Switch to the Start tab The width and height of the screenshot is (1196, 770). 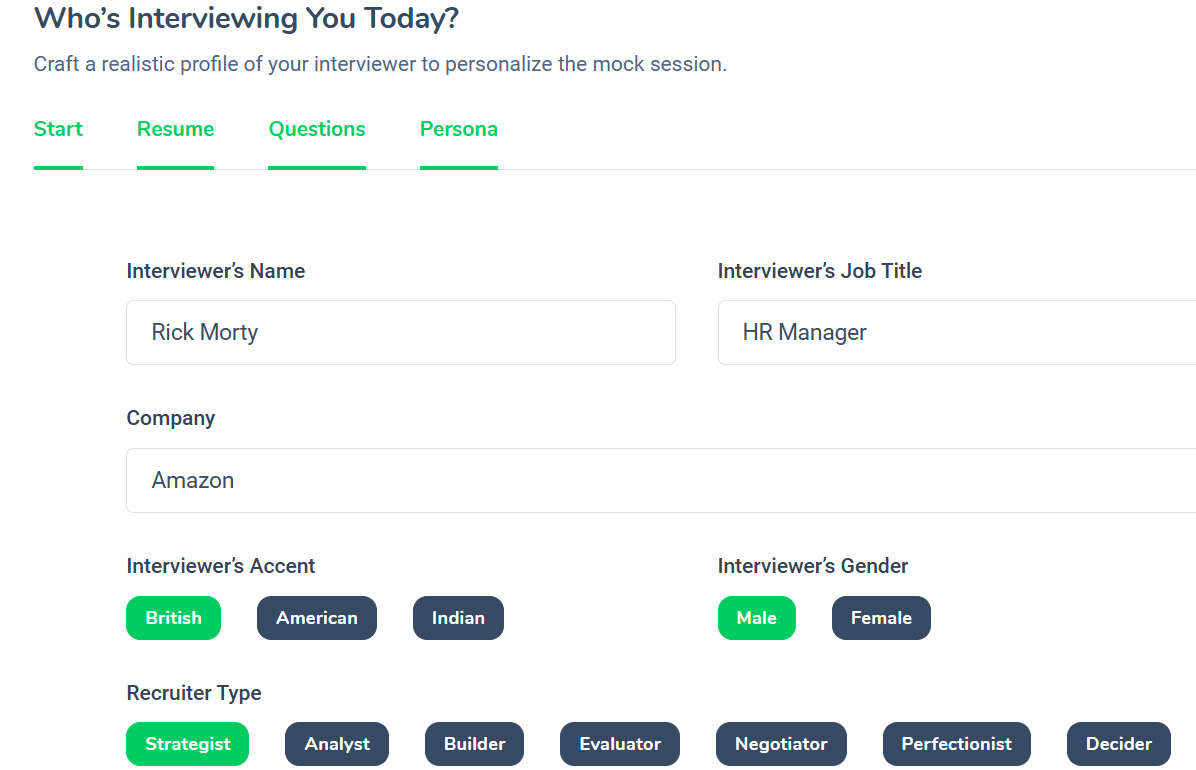coord(58,129)
